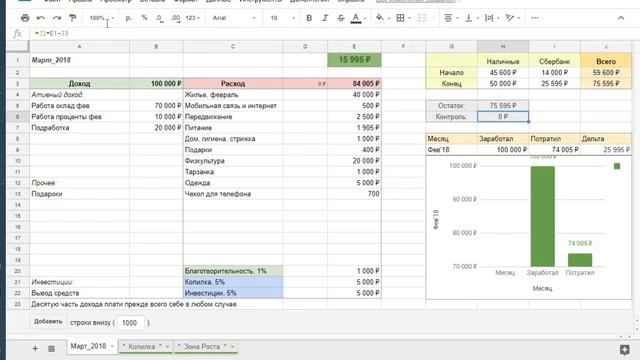The height and width of the screenshot is (360, 640).
Task: Select the Всего header cell
Action: [606, 61]
